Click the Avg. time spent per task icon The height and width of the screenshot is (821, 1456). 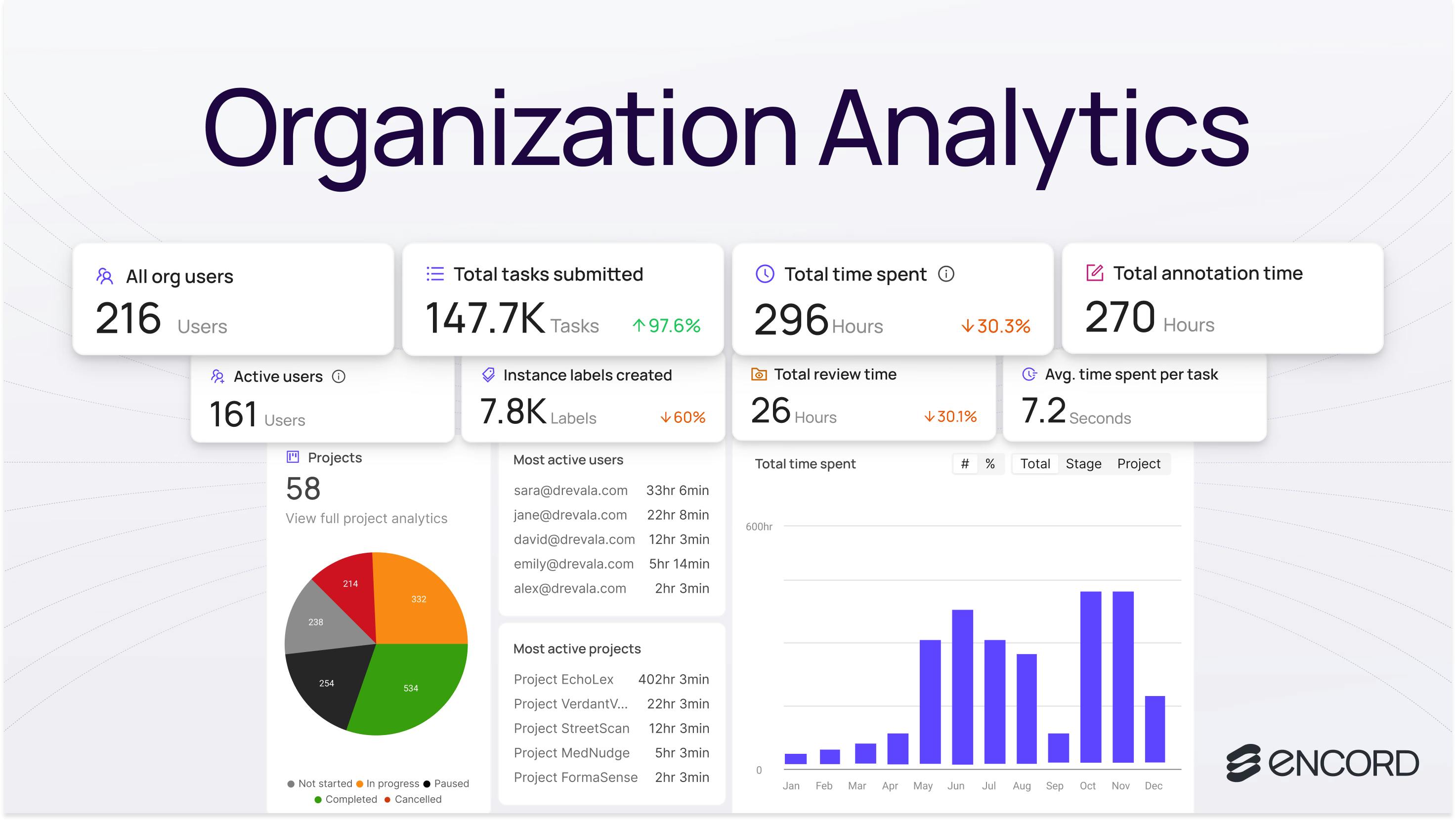point(1029,374)
